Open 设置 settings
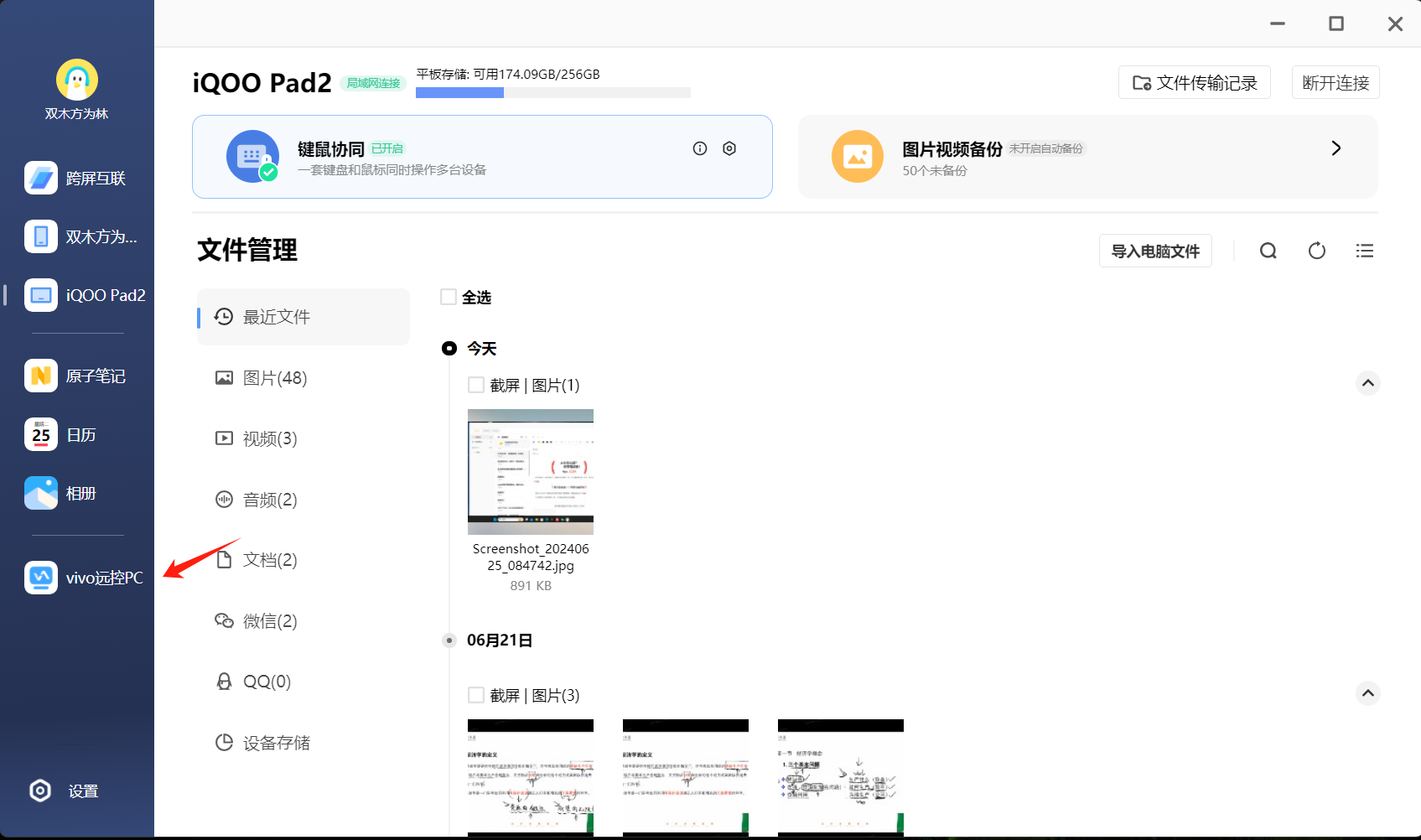 pos(64,791)
